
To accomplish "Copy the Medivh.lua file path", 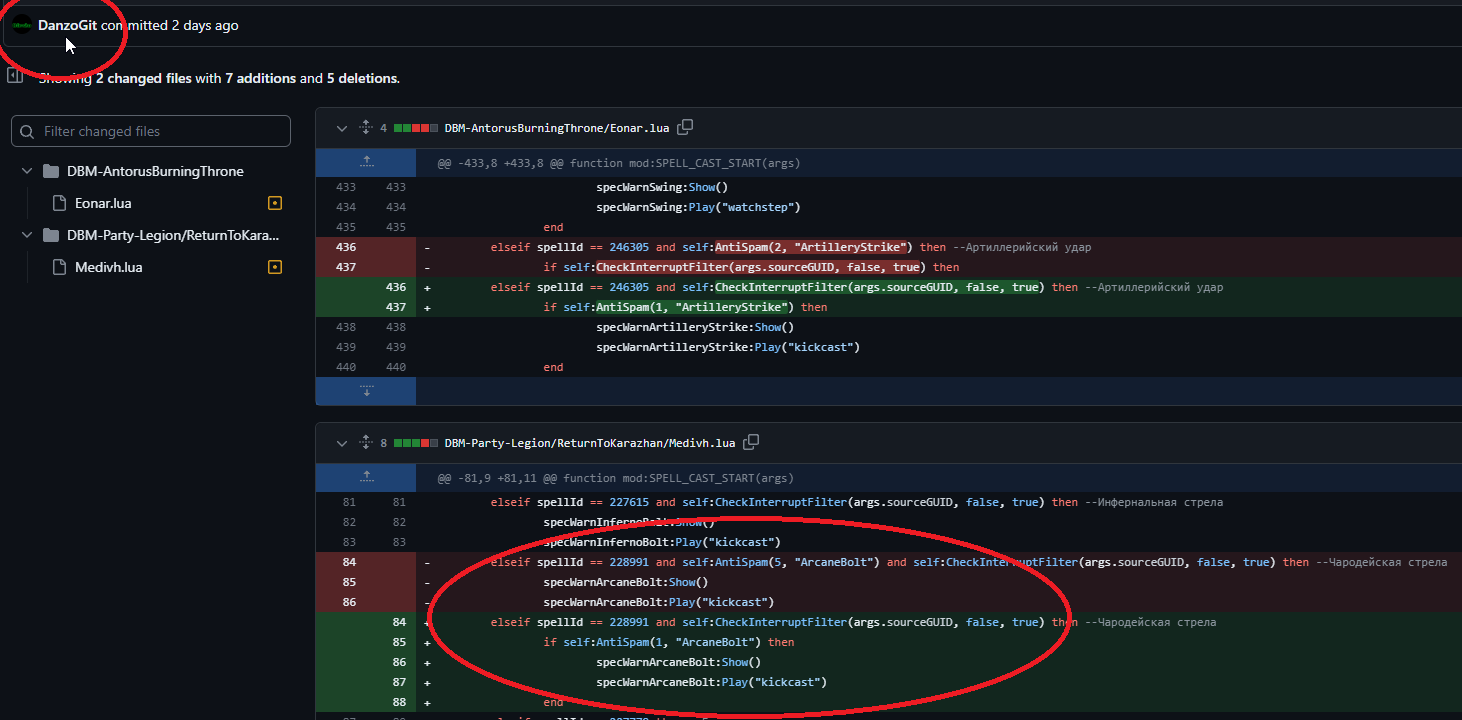I will pos(751,442).
